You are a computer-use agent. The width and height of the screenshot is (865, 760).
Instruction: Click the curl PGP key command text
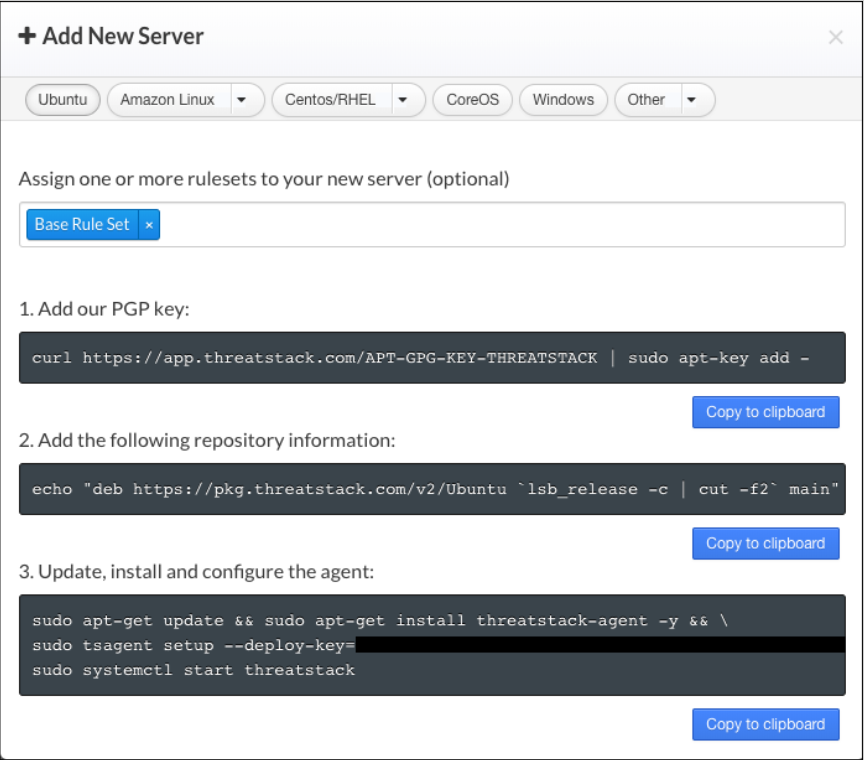[420, 358]
